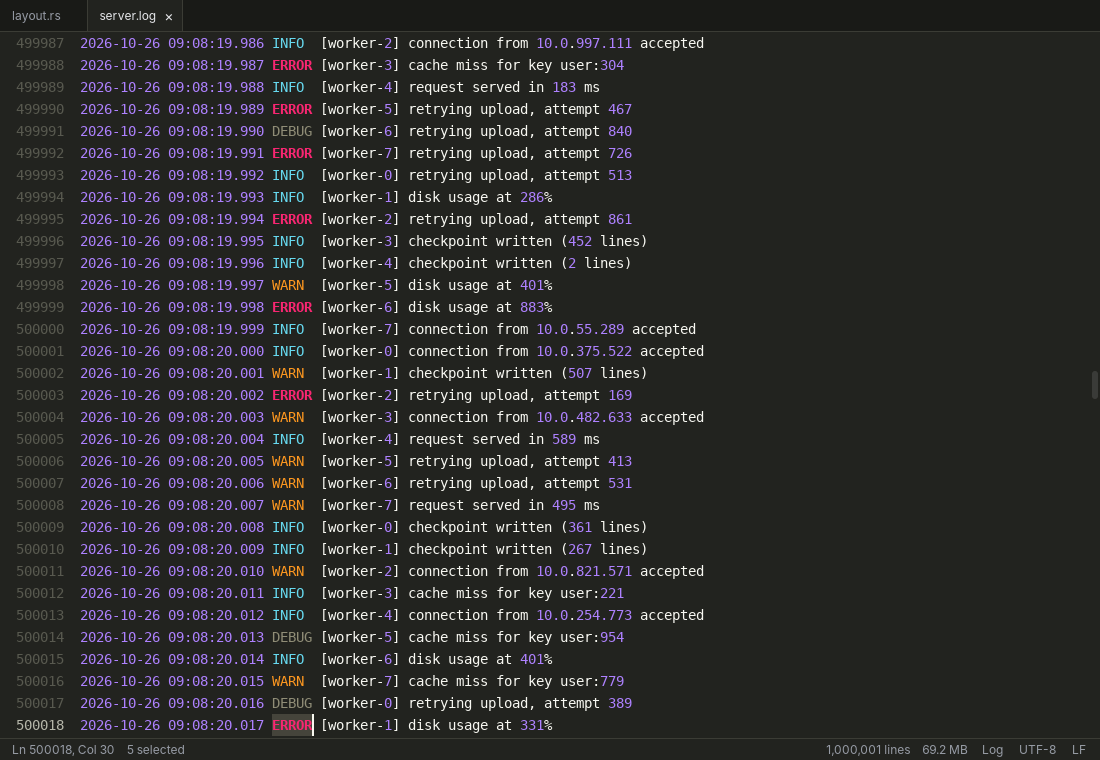
Task: Click IP address 10.0.821.571
Action: 584,571
